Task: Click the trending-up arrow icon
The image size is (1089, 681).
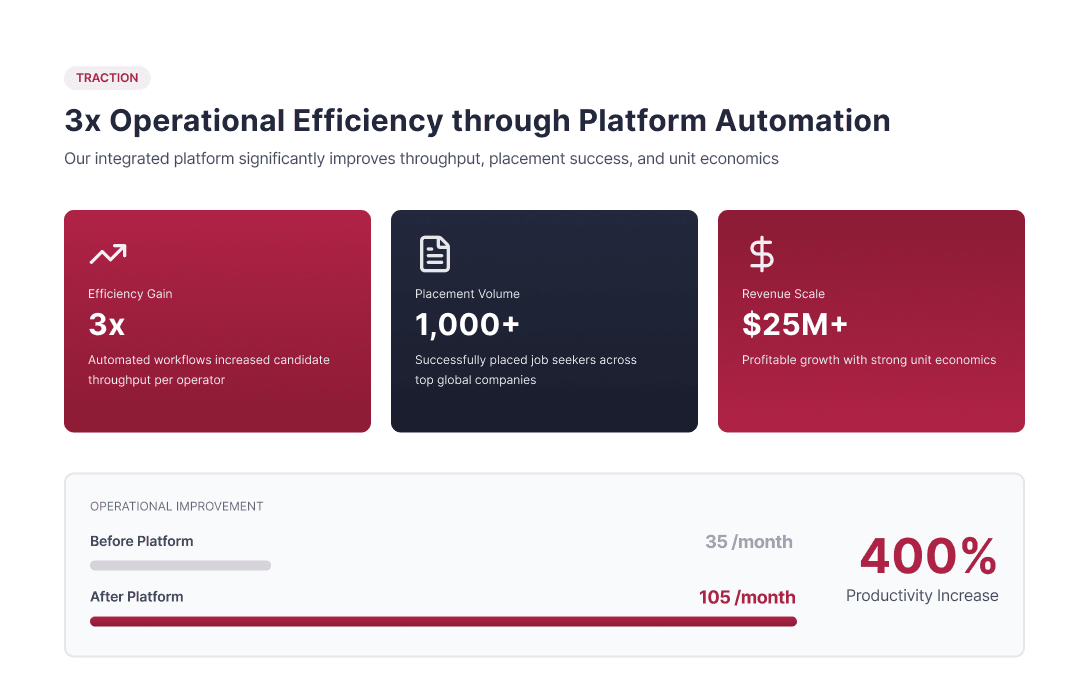Action: pyautogui.click(x=107, y=254)
